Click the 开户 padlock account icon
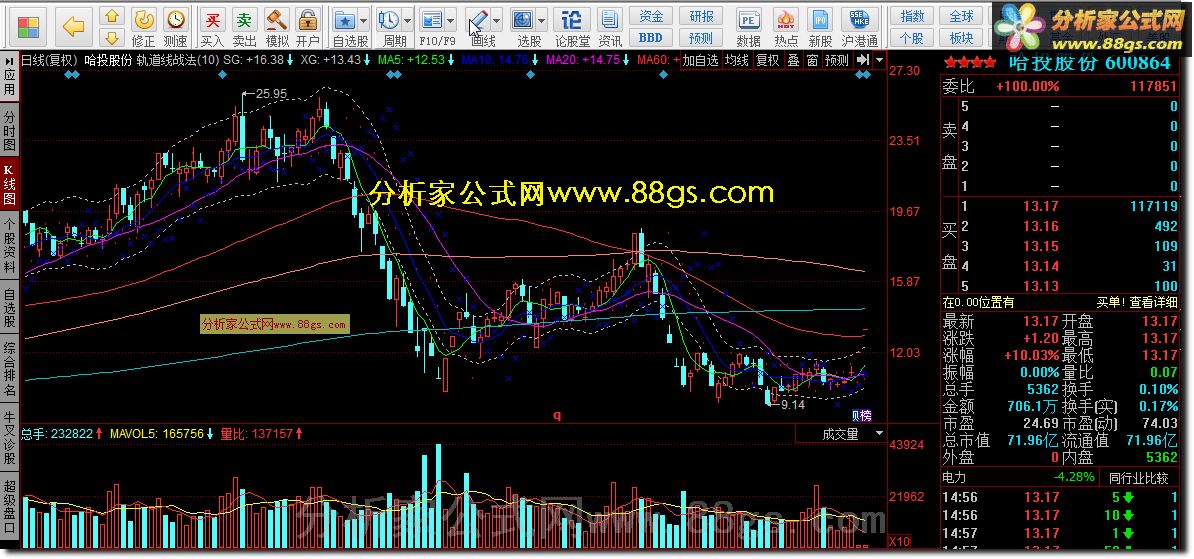 coord(308,27)
